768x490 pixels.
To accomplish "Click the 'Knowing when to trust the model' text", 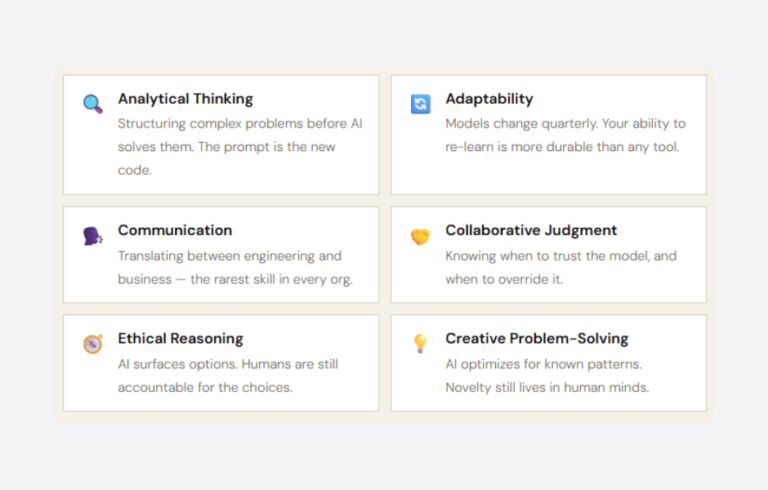I will pyautogui.click(x=561, y=268).
